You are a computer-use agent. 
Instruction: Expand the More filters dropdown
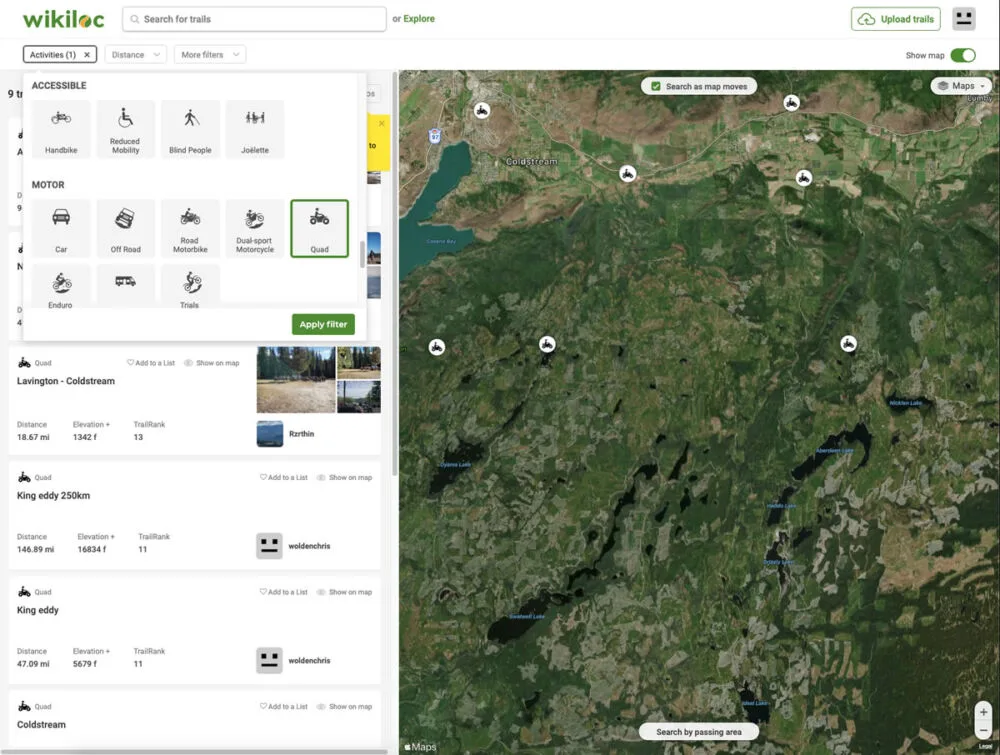(209, 55)
